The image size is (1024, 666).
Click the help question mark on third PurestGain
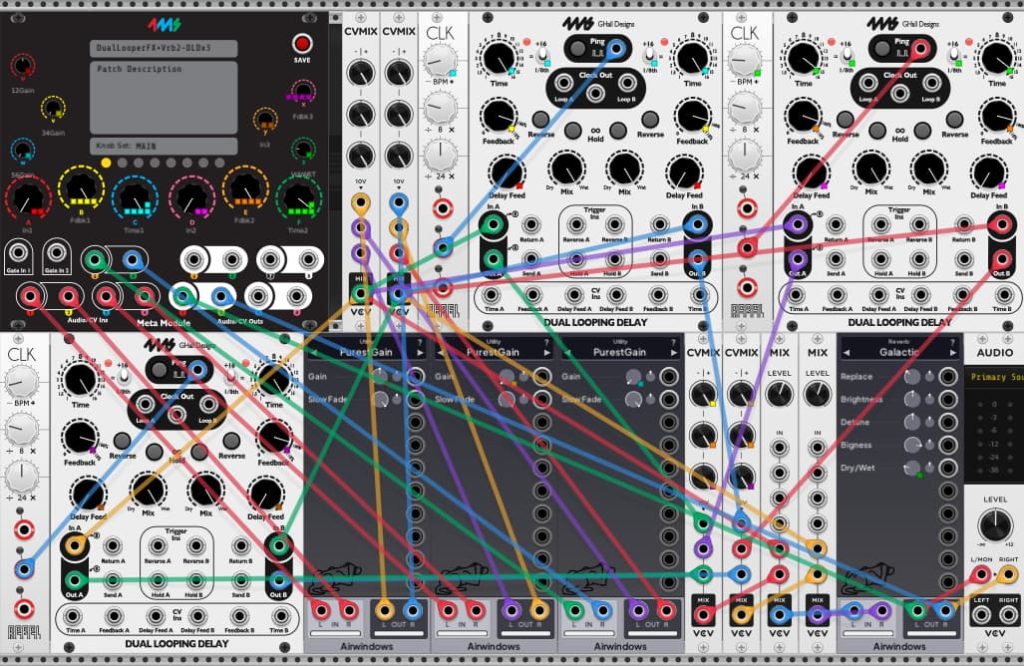click(673, 342)
